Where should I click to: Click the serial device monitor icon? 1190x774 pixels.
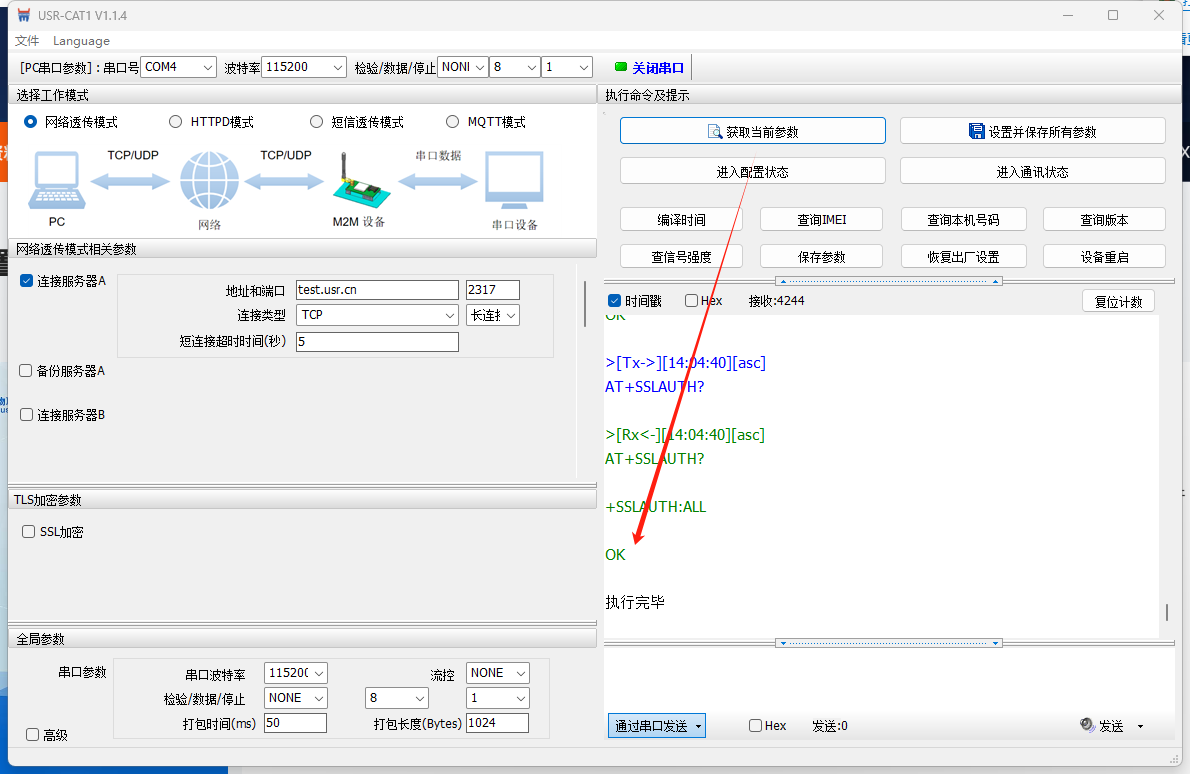(514, 180)
